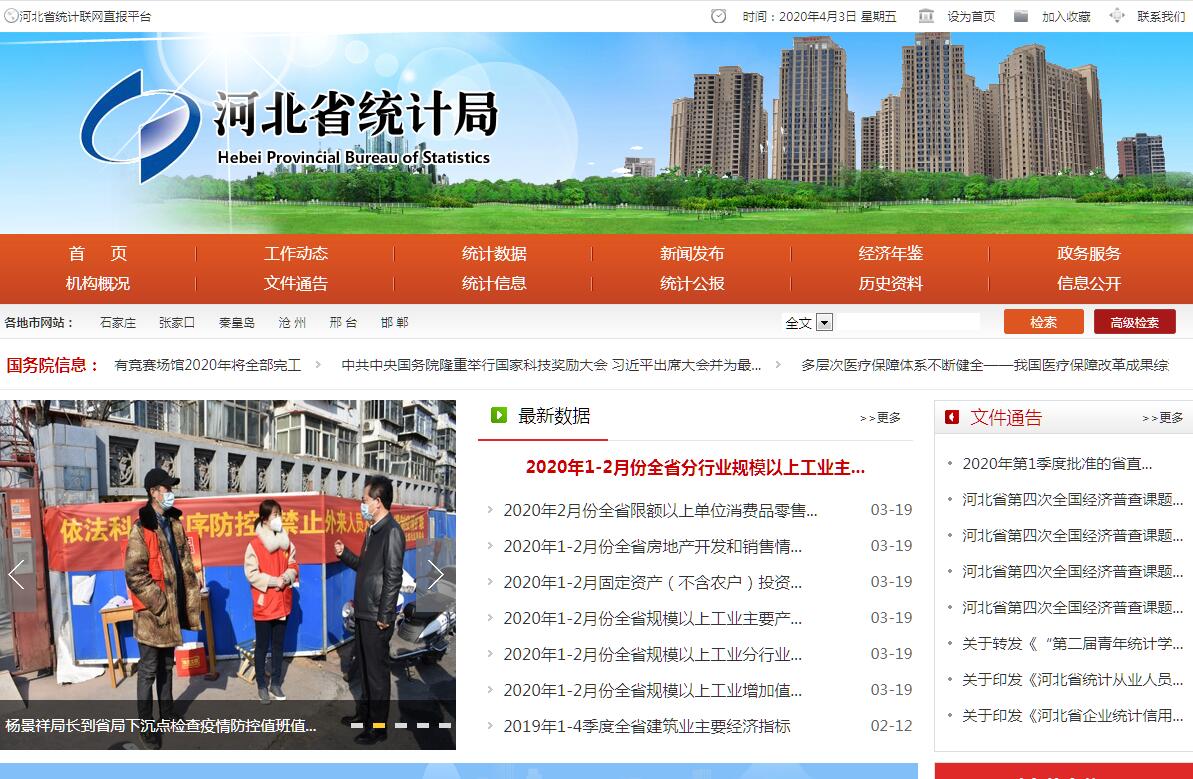Click red arrow icon beside 文件通告
The height and width of the screenshot is (779, 1193).
952,417
